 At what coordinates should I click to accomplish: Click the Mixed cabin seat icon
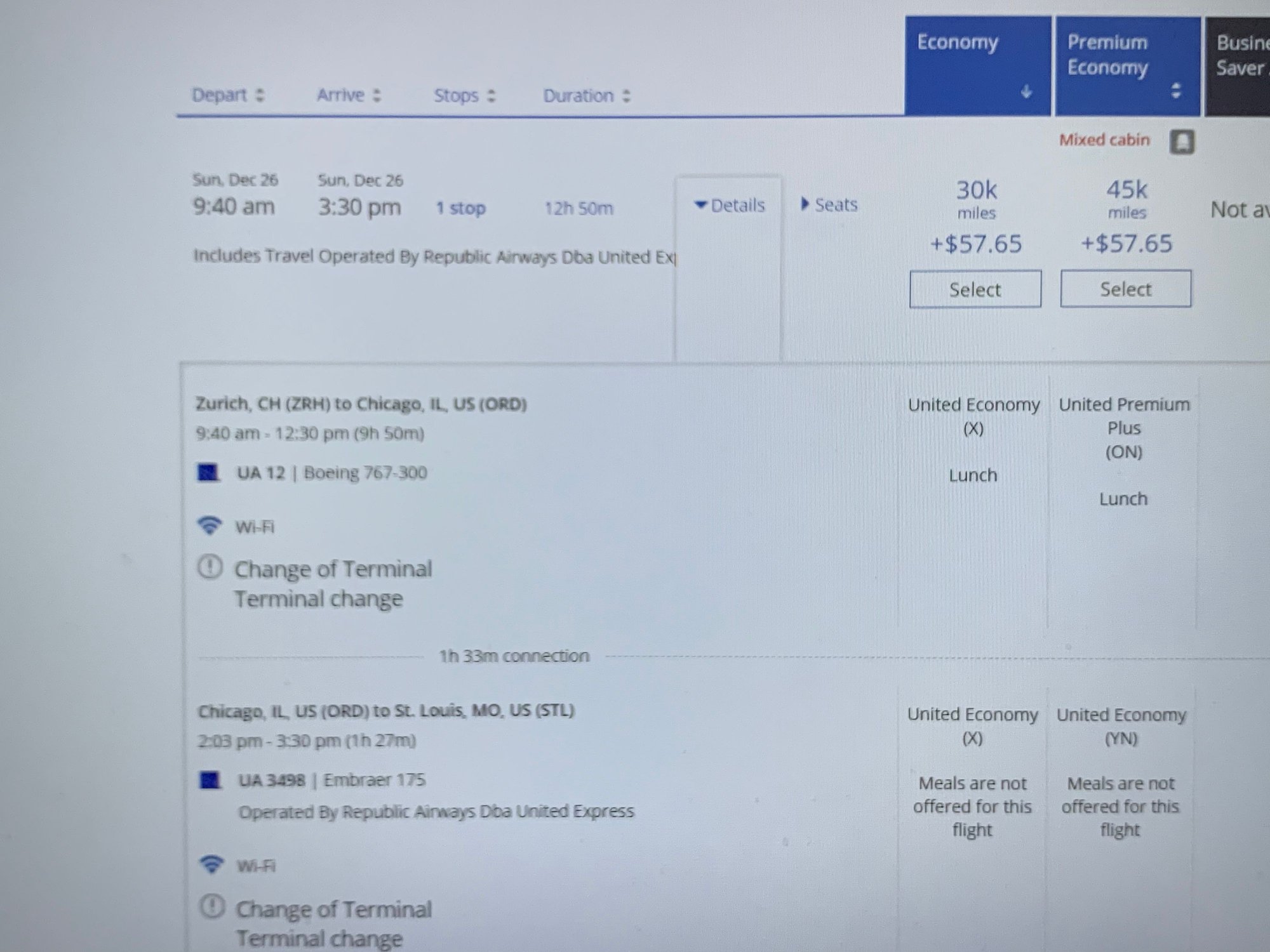pyautogui.click(x=1182, y=141)
